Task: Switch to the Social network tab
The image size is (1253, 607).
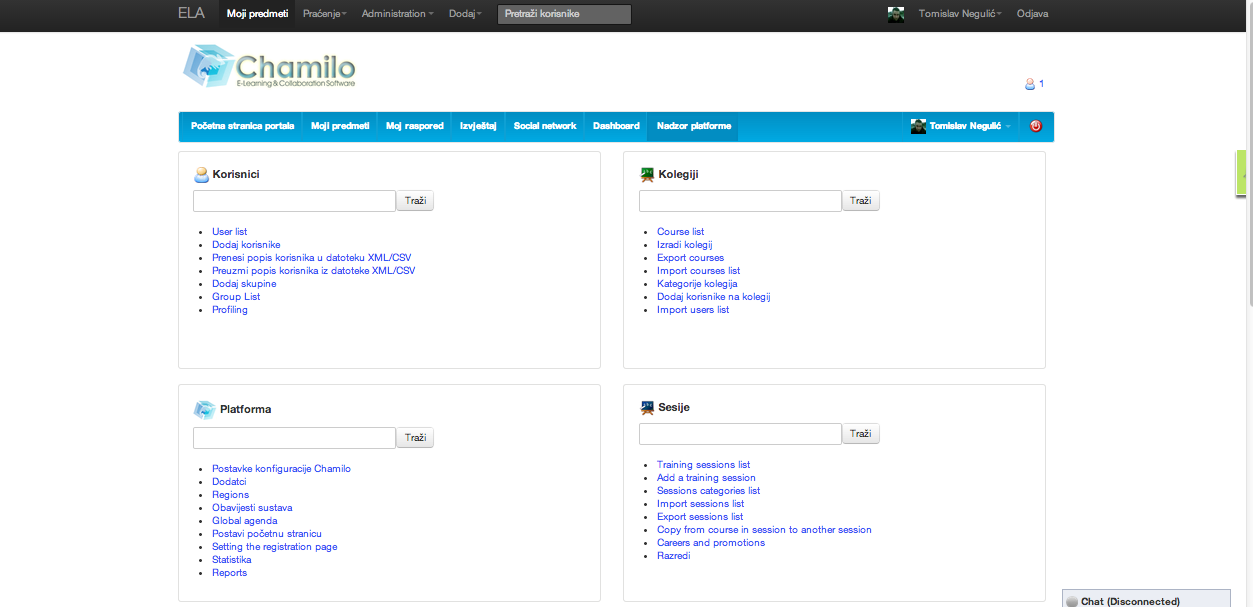Action: [x=545, y=126]
